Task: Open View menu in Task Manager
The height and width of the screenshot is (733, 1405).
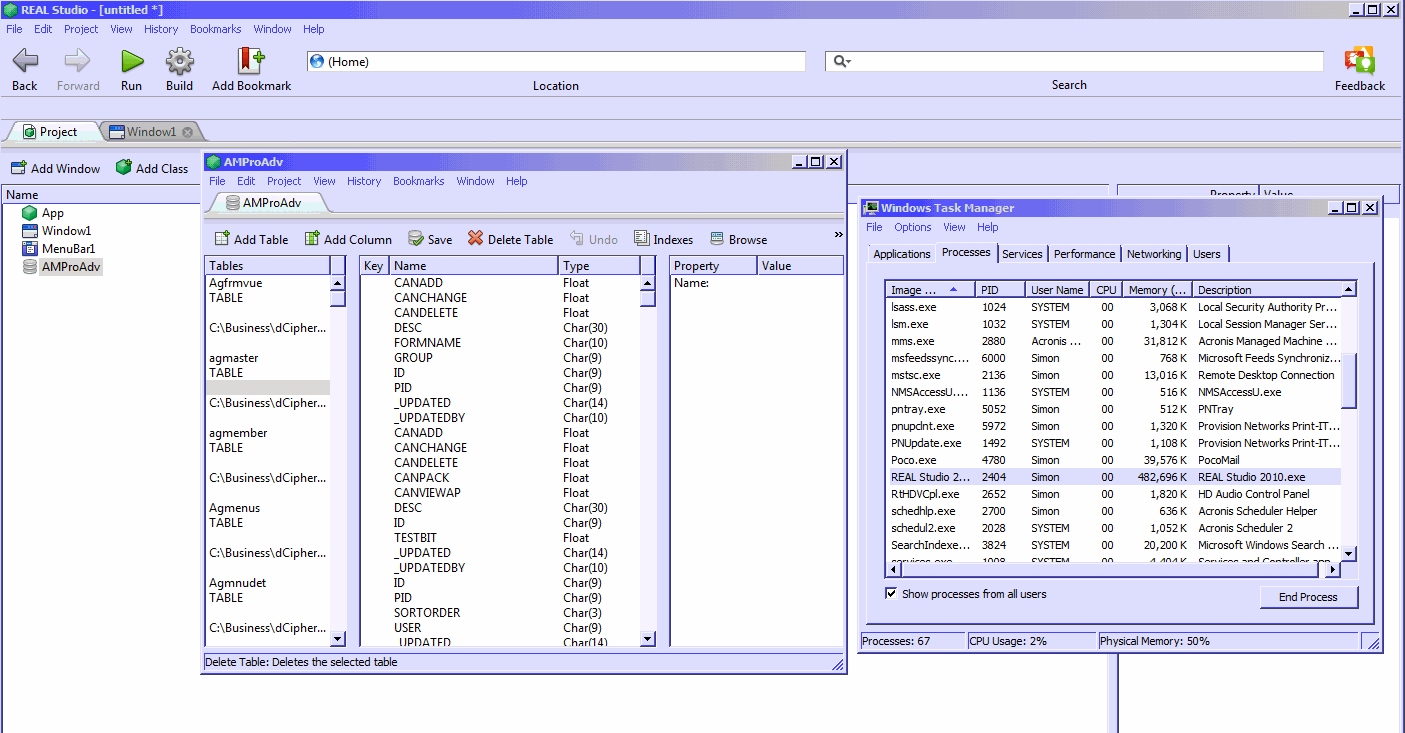Action: [x=954, y=227]
